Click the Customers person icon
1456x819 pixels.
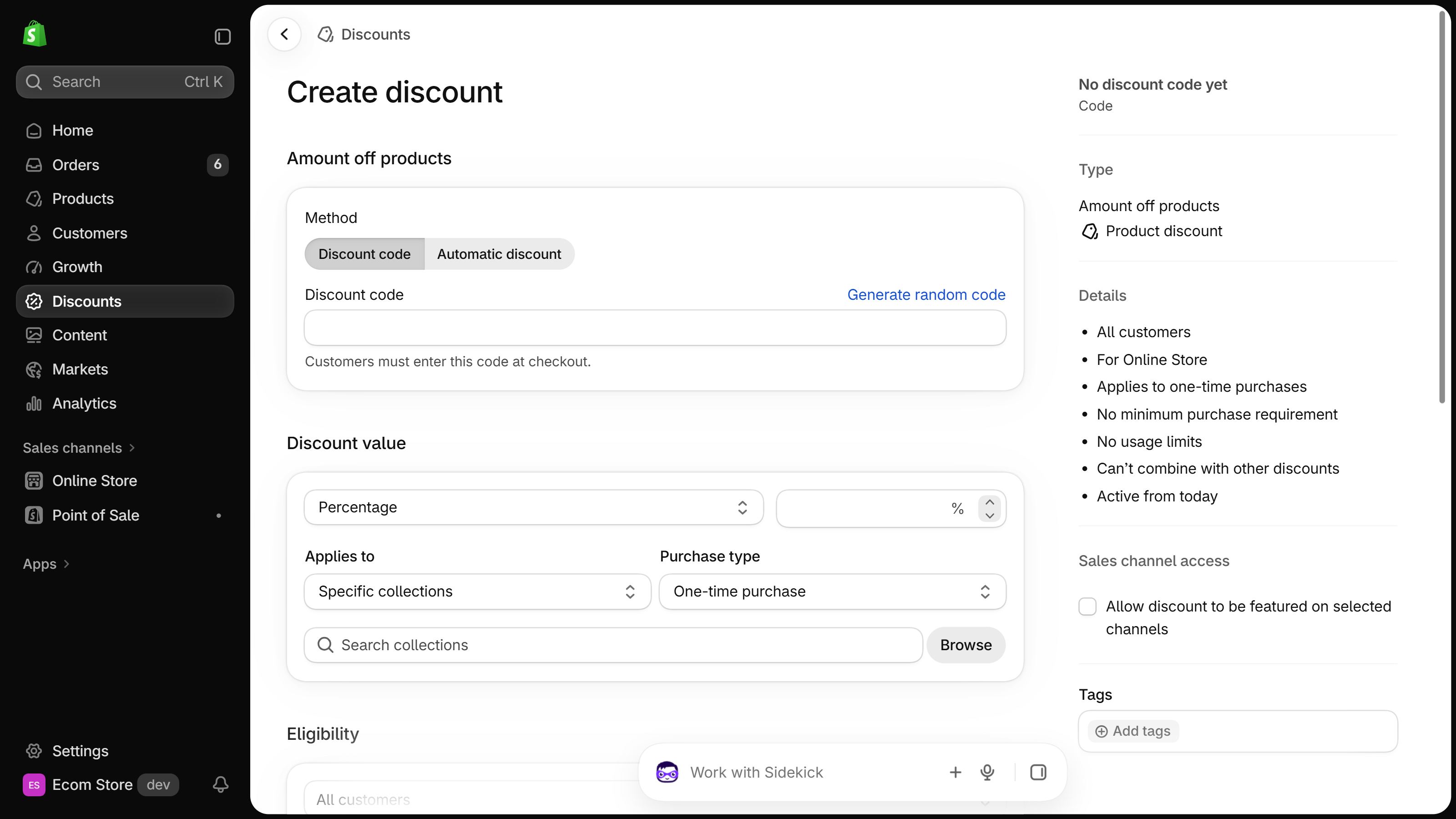[34, 233]
